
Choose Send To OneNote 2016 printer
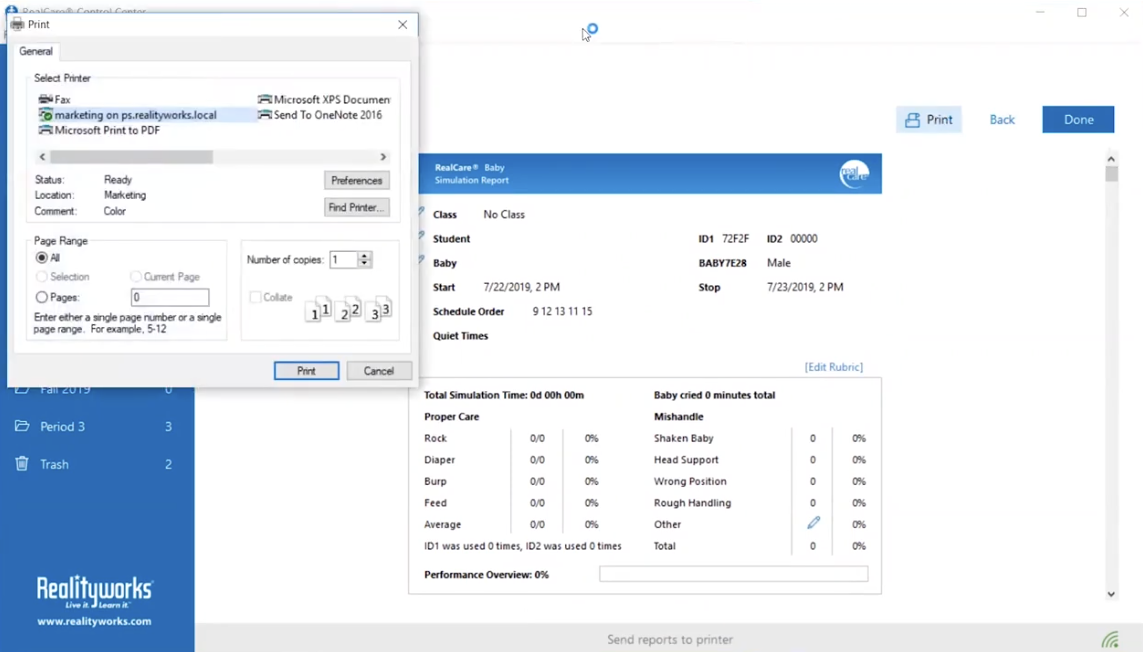(320, 115)
